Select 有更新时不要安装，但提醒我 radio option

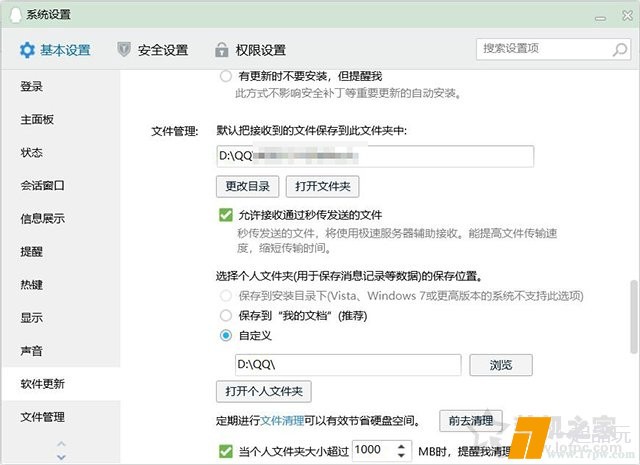click(226, 76)
